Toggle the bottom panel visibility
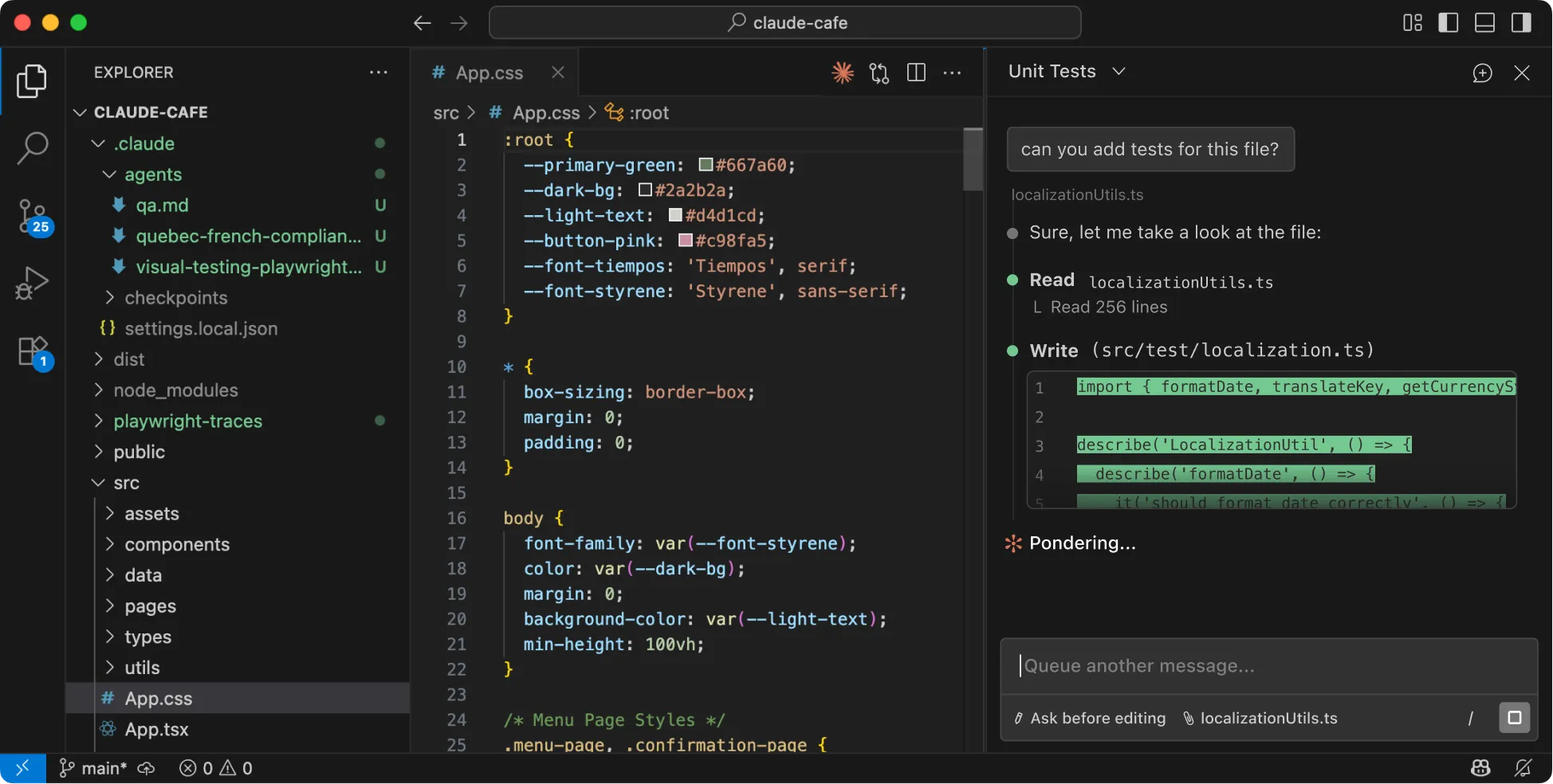 [1484, 22]
